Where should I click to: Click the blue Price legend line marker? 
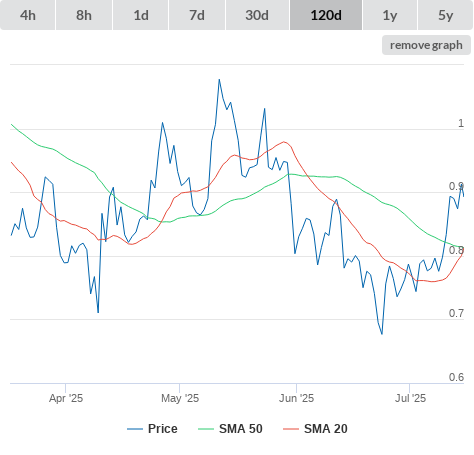tap(135, 429)
